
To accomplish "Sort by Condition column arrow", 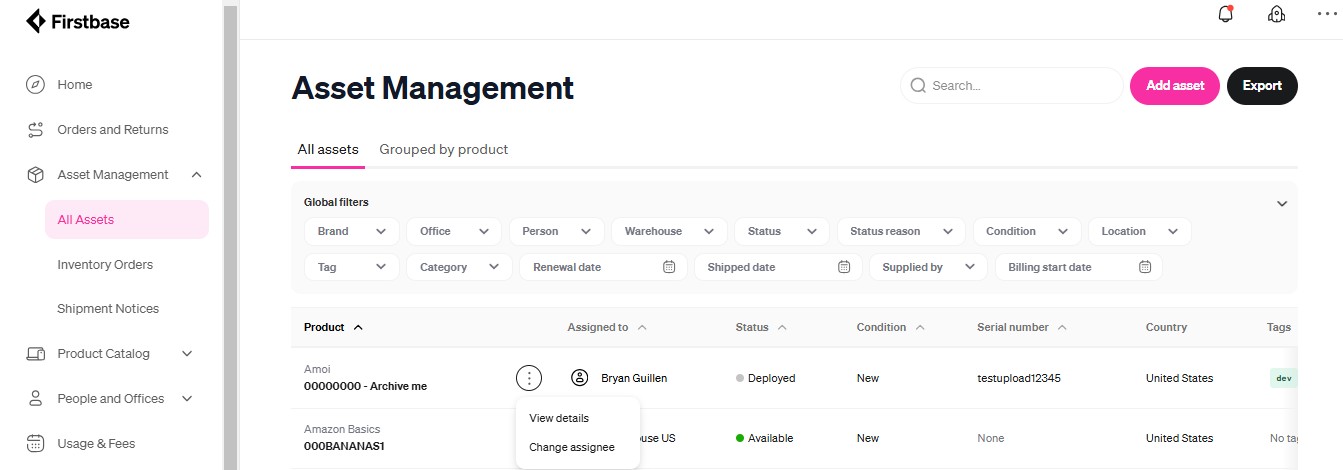I will [920, 327].
